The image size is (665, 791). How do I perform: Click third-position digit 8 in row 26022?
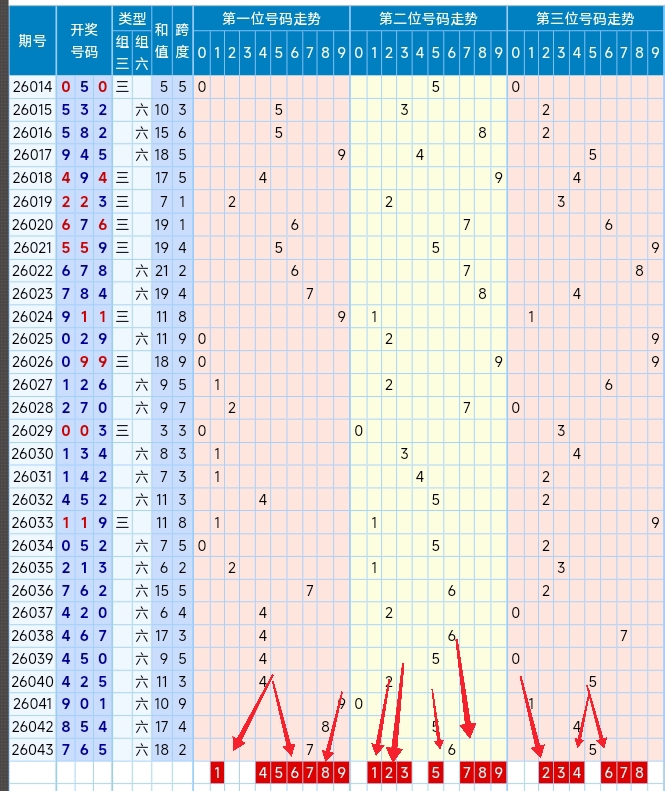click(639, 270)
